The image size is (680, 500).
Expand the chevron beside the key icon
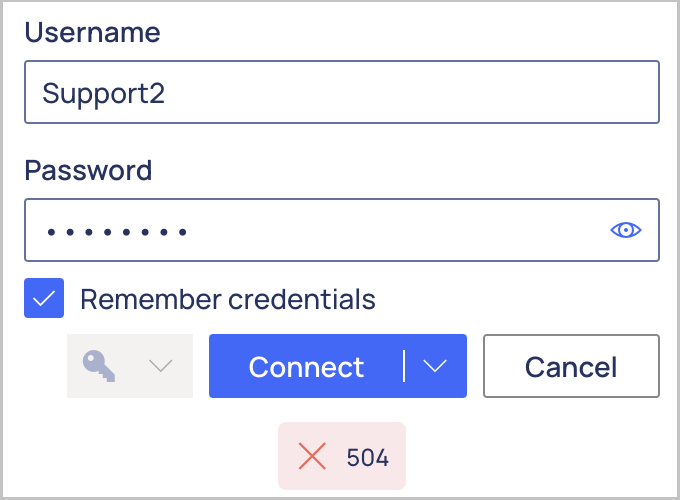[160, 366]
